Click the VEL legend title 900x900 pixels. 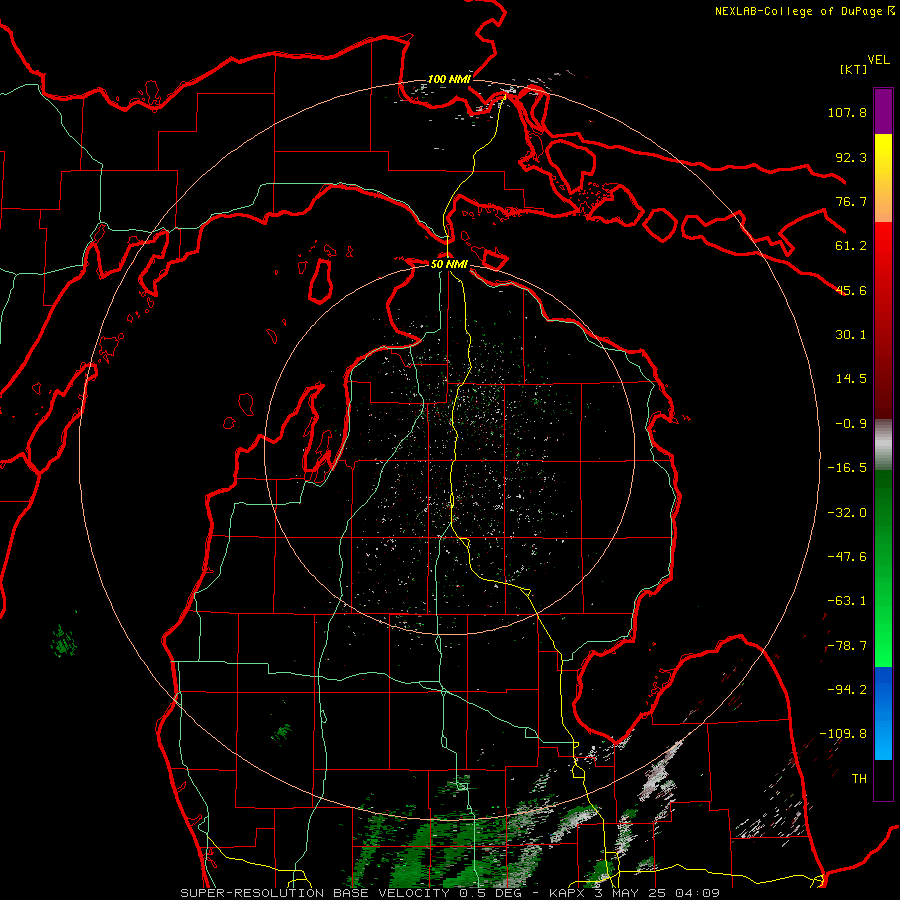pos(878,60)
